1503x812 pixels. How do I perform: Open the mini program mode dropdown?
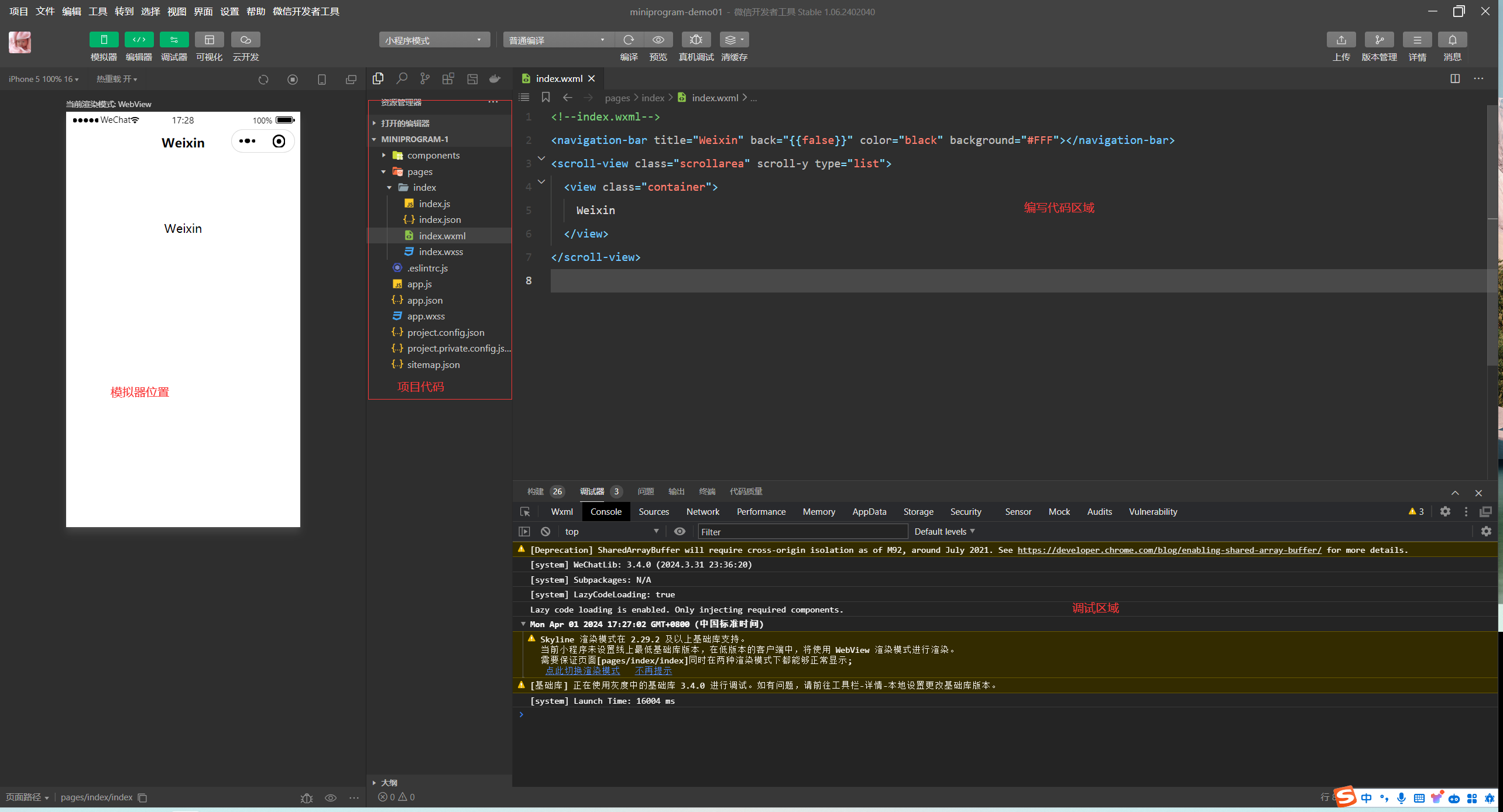point(434,40)
